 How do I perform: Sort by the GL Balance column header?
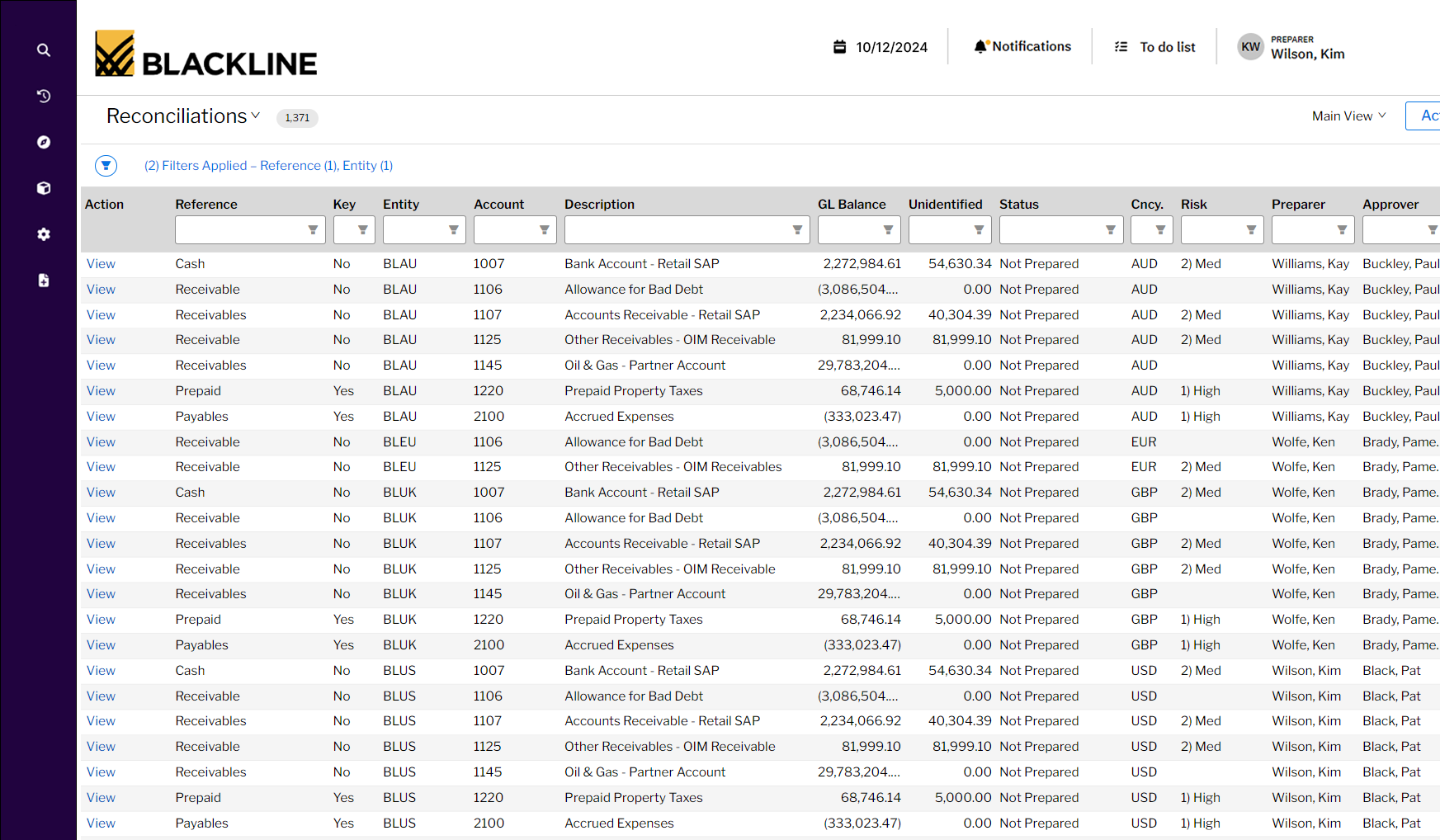tap(852, 205)
